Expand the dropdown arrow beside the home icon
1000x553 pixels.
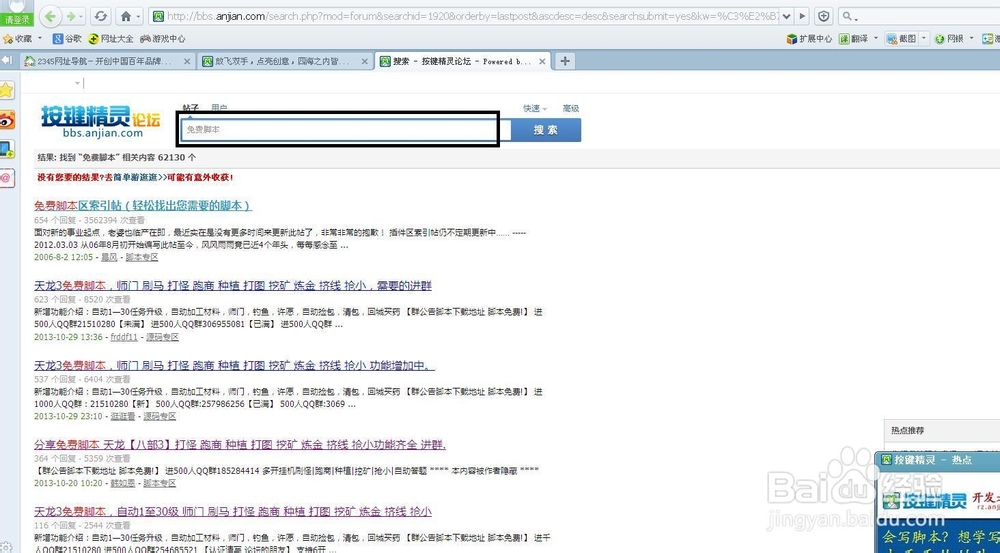(138, 17)
